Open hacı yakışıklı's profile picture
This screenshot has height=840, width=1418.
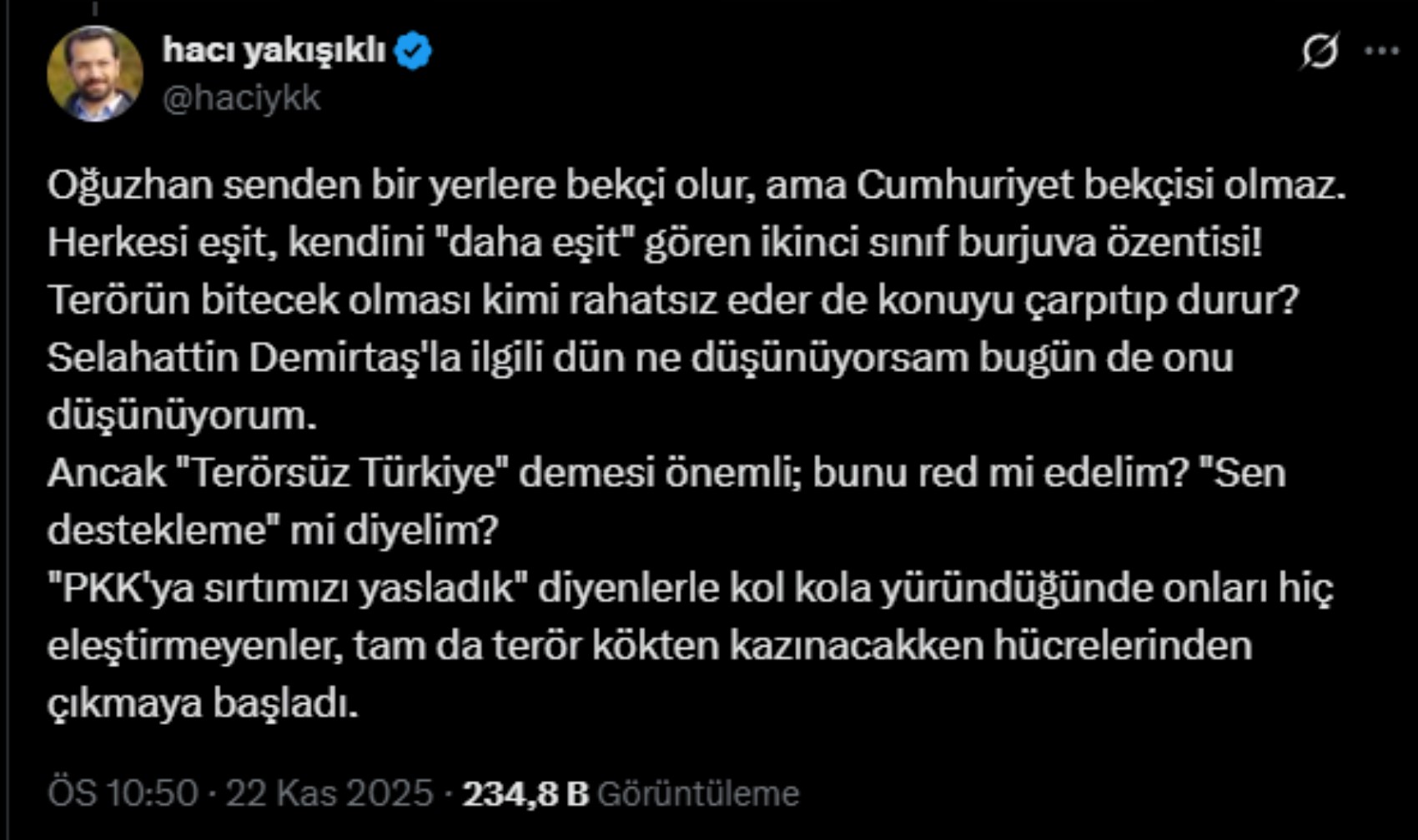click(x=94, y=74)
